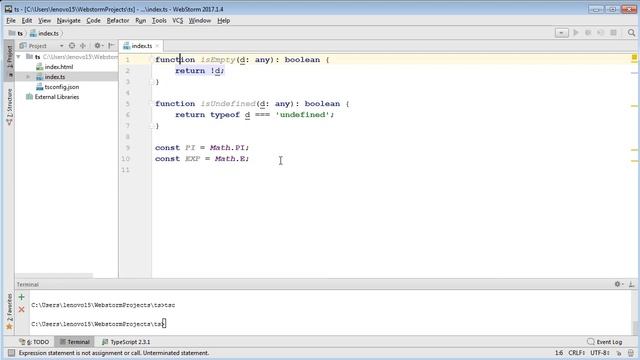
Task: Click the index.ts breadcrumb in navigation bar
Action: click(x=44, y=33)
